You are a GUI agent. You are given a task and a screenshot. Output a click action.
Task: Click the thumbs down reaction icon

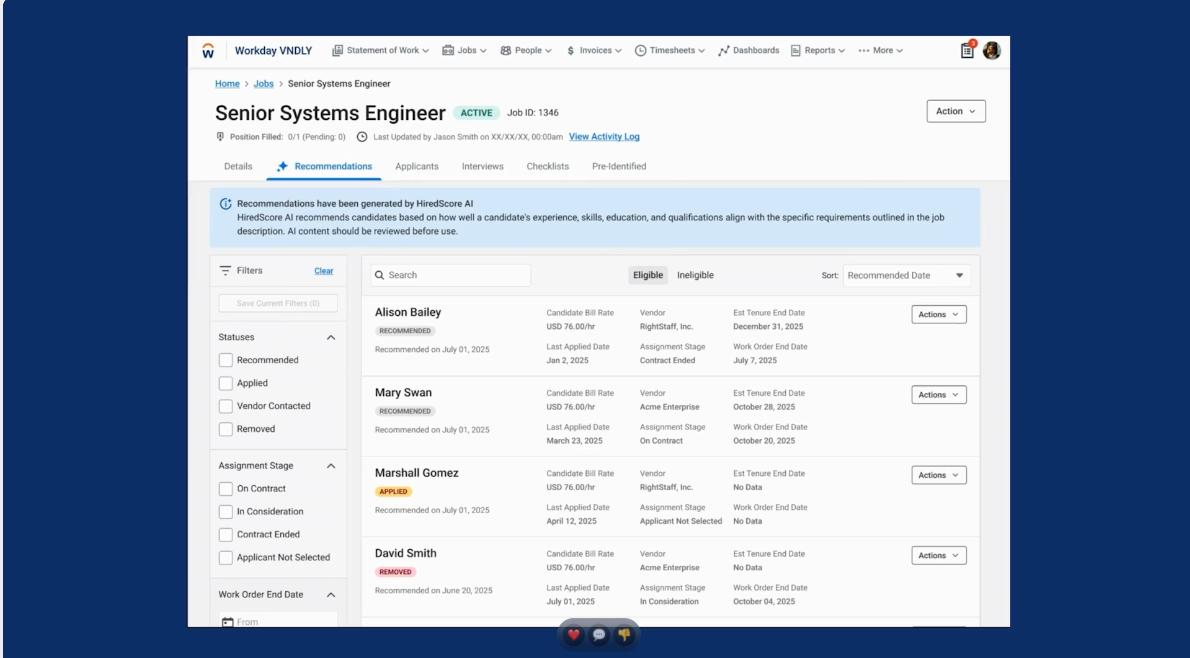pyautogui.click(x=624, y=634)
